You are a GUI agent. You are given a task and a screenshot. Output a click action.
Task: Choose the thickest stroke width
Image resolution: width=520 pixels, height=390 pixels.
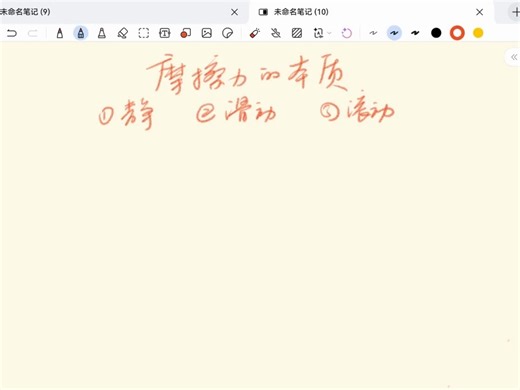415,33
